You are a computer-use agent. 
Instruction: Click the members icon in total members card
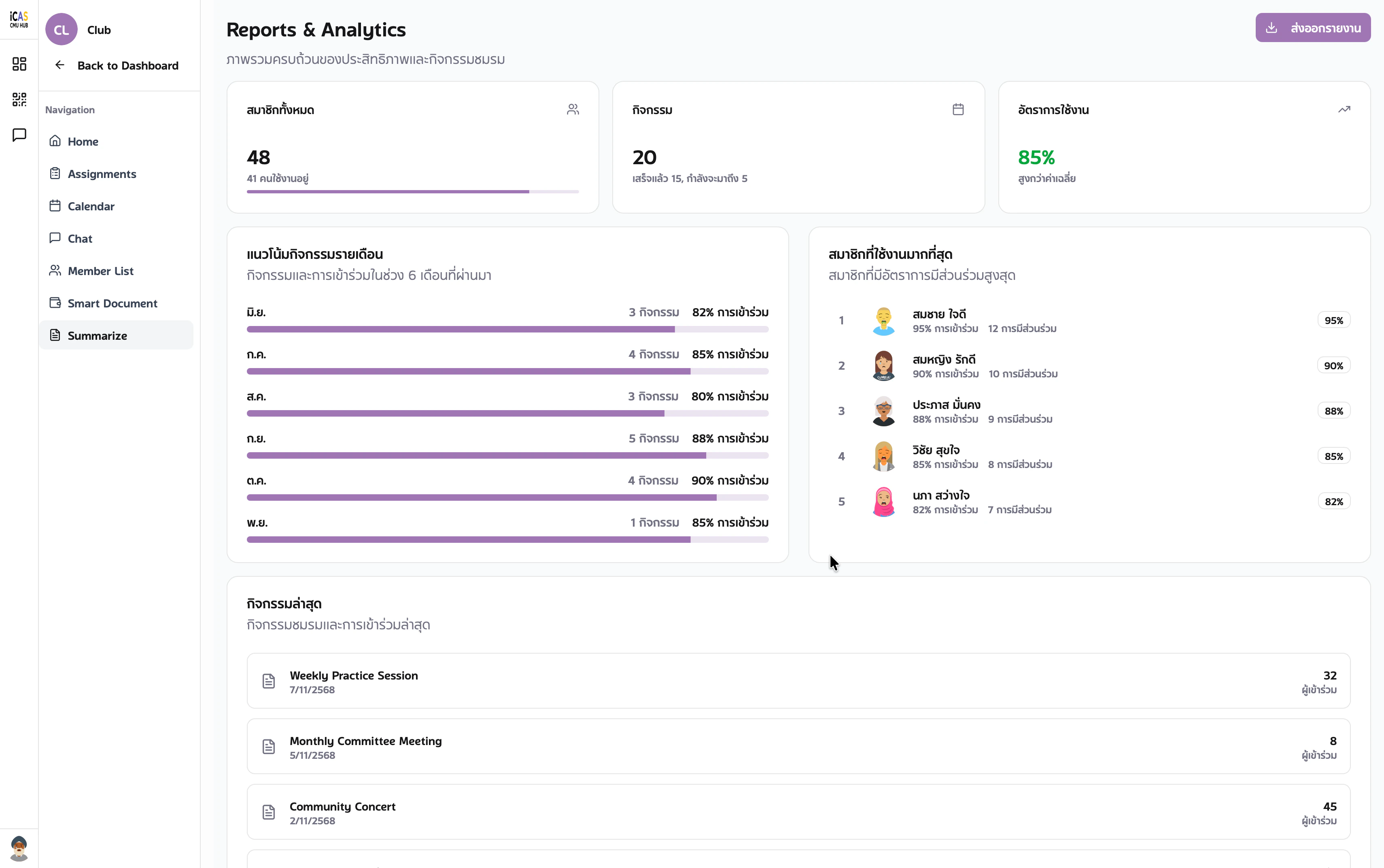[x=573, y=109]
